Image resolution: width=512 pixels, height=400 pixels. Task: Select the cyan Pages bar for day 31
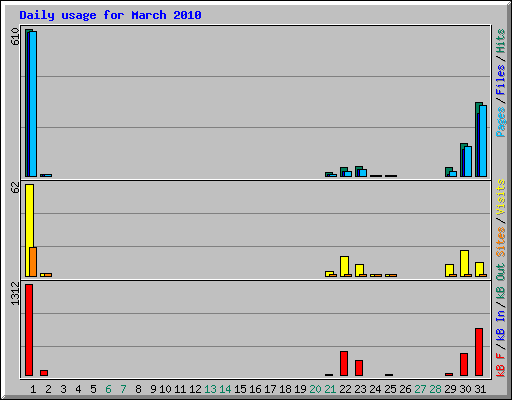(x=483, y=141)
